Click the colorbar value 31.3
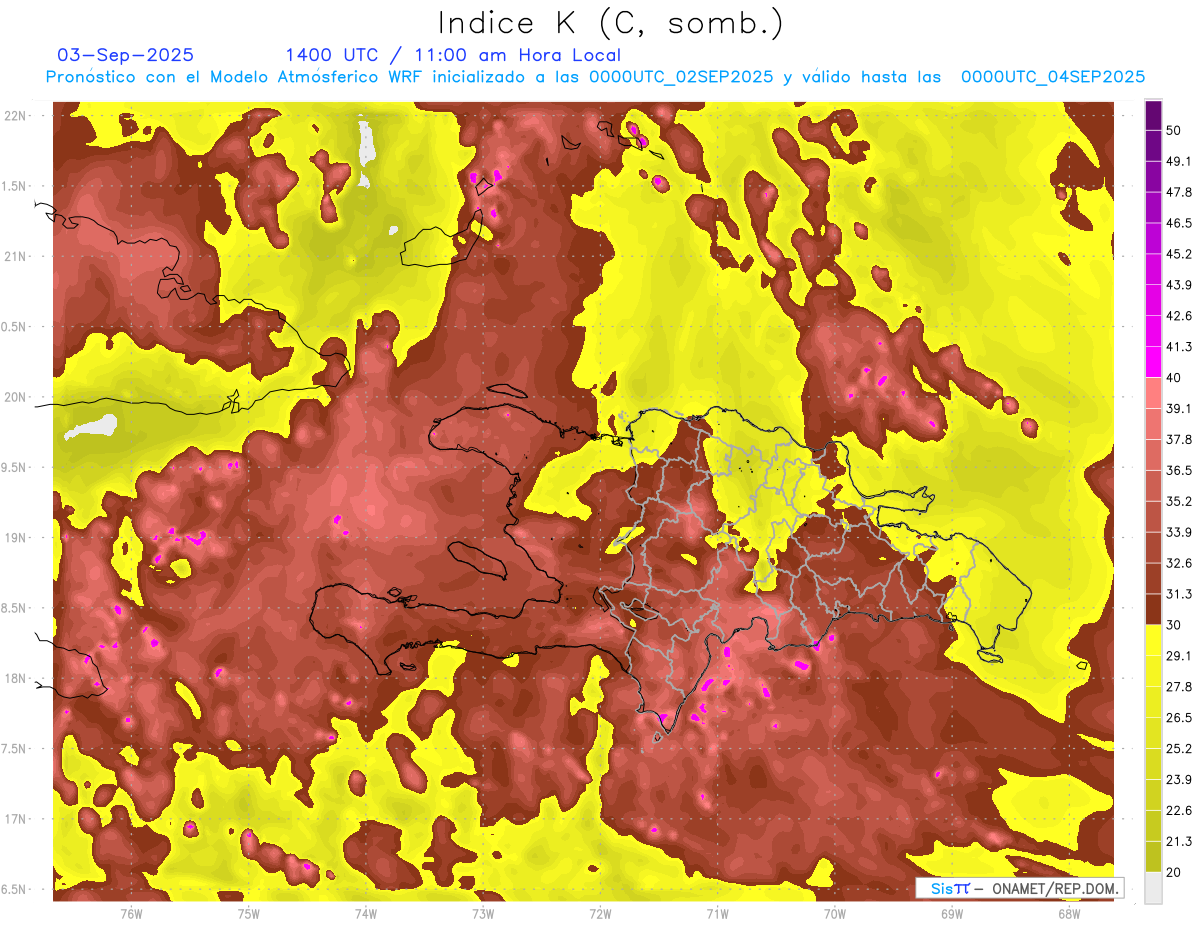The height and width of the screenshot is (927, 1200). click(1178, 594)
